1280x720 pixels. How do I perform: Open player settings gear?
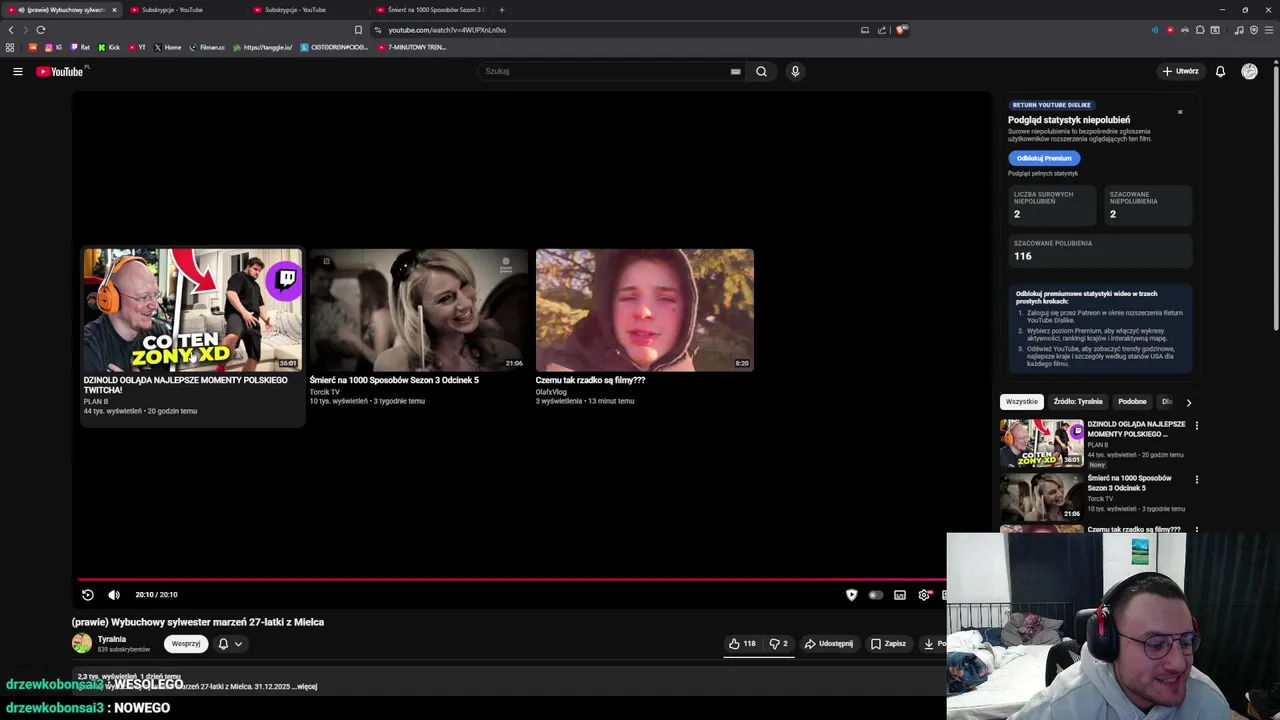[924, 595]
